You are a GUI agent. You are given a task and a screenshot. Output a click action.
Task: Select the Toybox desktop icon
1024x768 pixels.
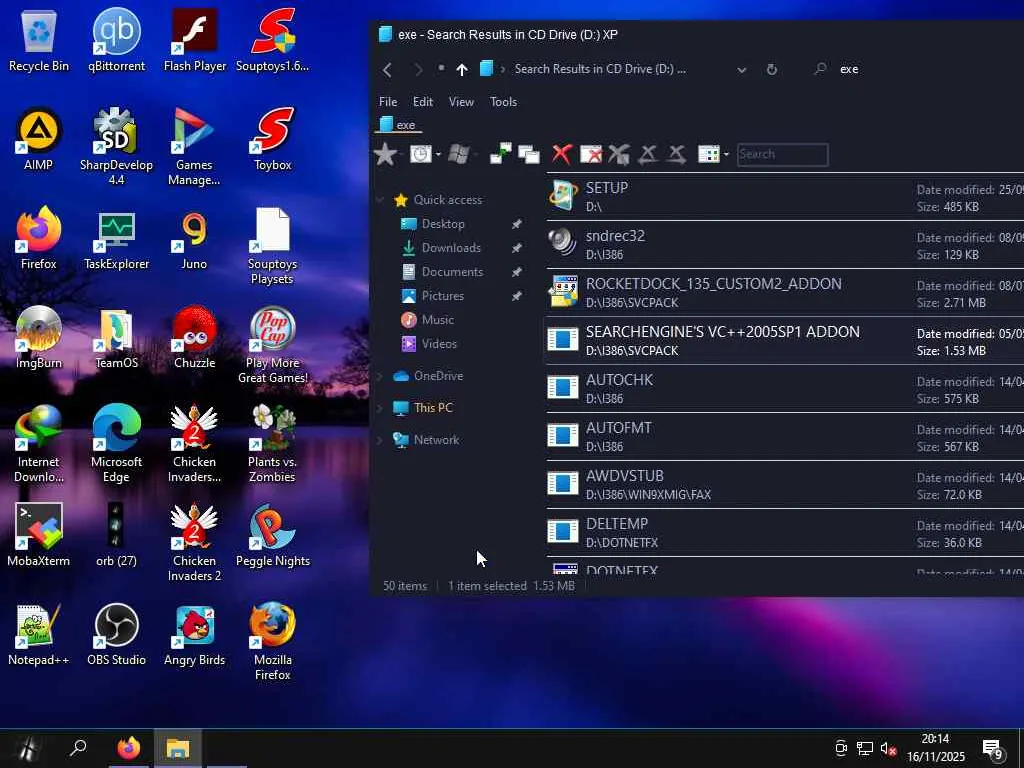pyautogui.click(x=272, y=138)
